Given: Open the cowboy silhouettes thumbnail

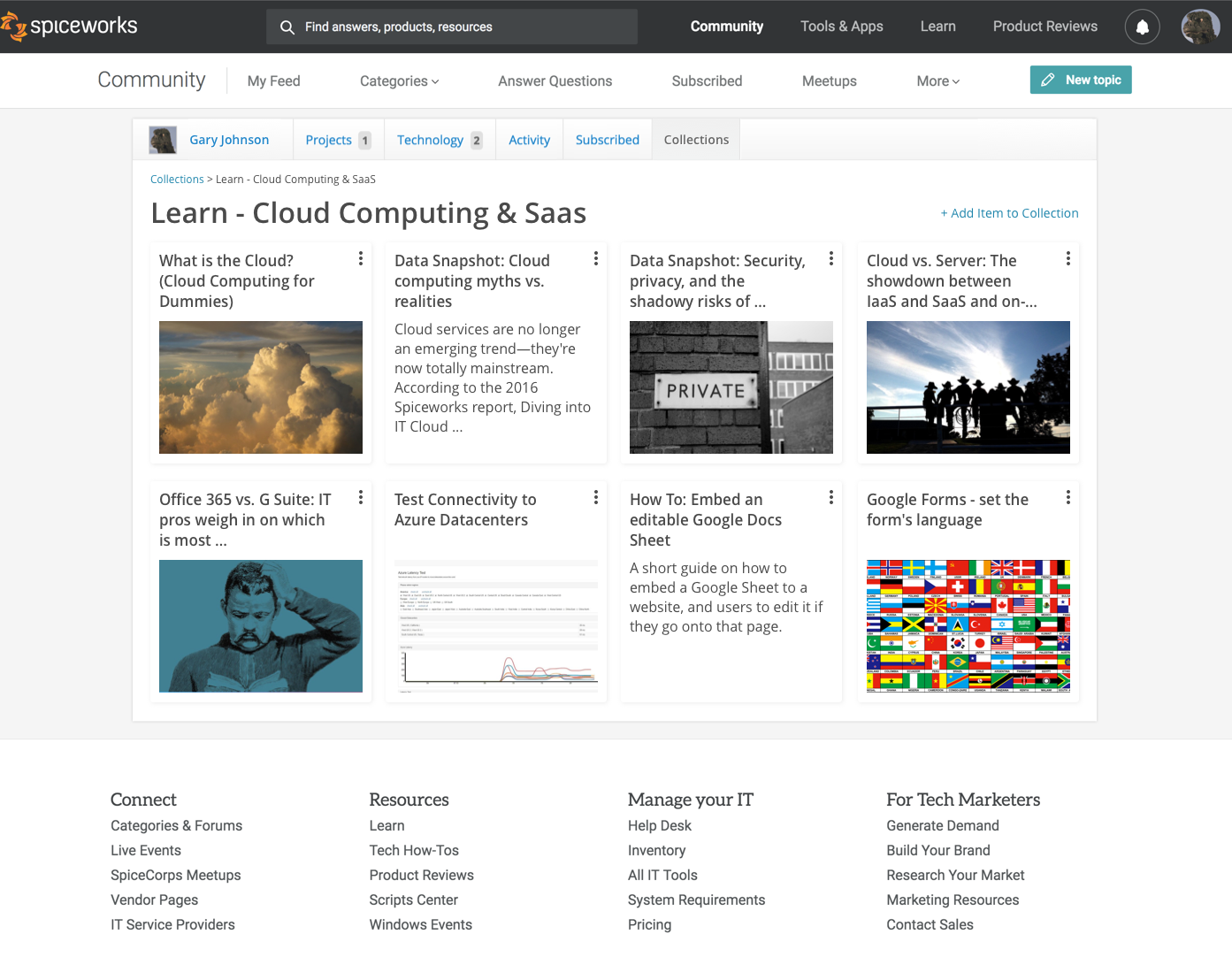Looking at the screenshot, I should click(x=968, y=387).
